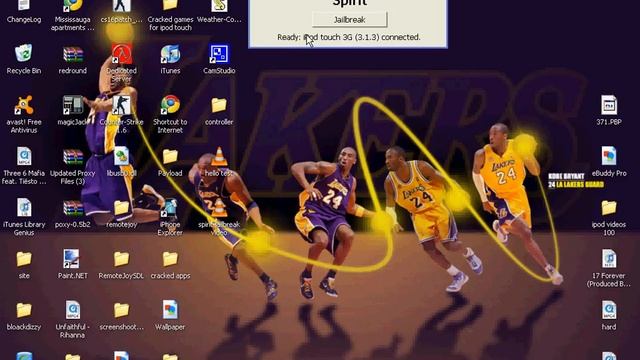Screen dimensions: 640x360
Task: Open the ipod videos 100 folder
Action: (x=609, y=208)
